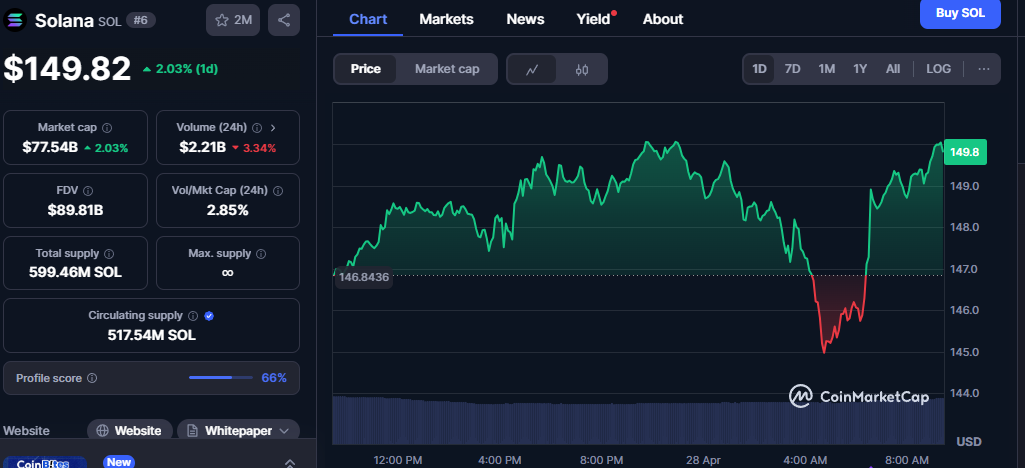Click Vol/Mkt Cap (24h) info icon
1025x468 pixels.
pos(278,191)
